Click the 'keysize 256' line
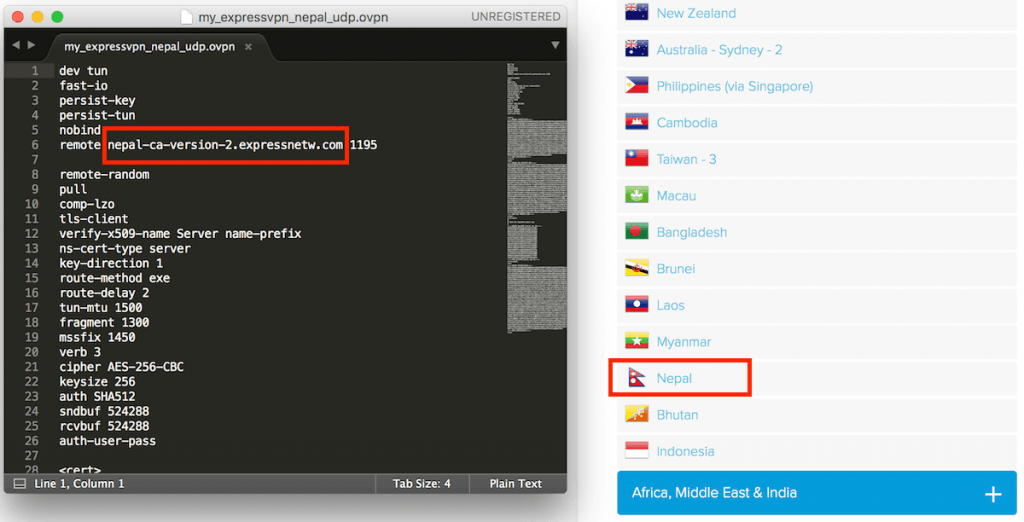1024x522 pixels. tap(97, 382)
